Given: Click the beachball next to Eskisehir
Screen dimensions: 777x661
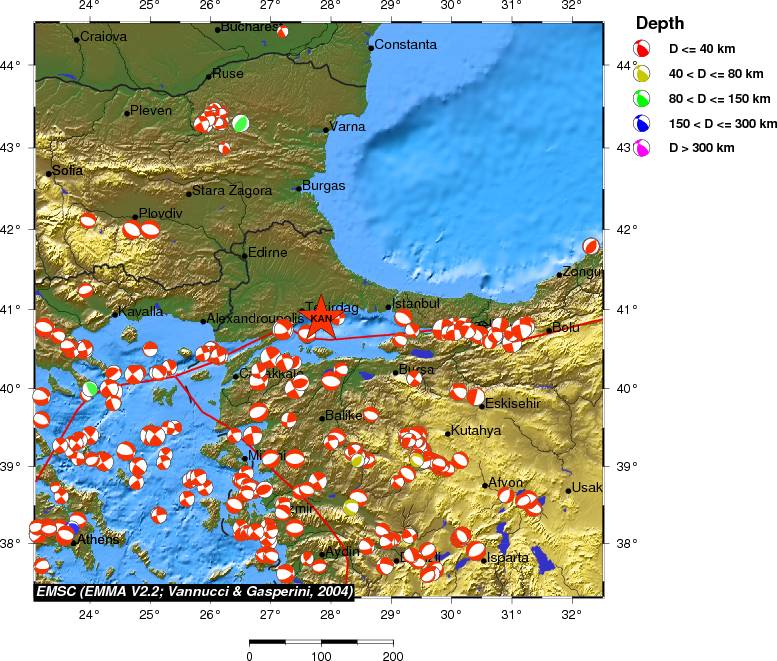Looking at the screenshot, I should pyautogui.click(x=475, y=397).
